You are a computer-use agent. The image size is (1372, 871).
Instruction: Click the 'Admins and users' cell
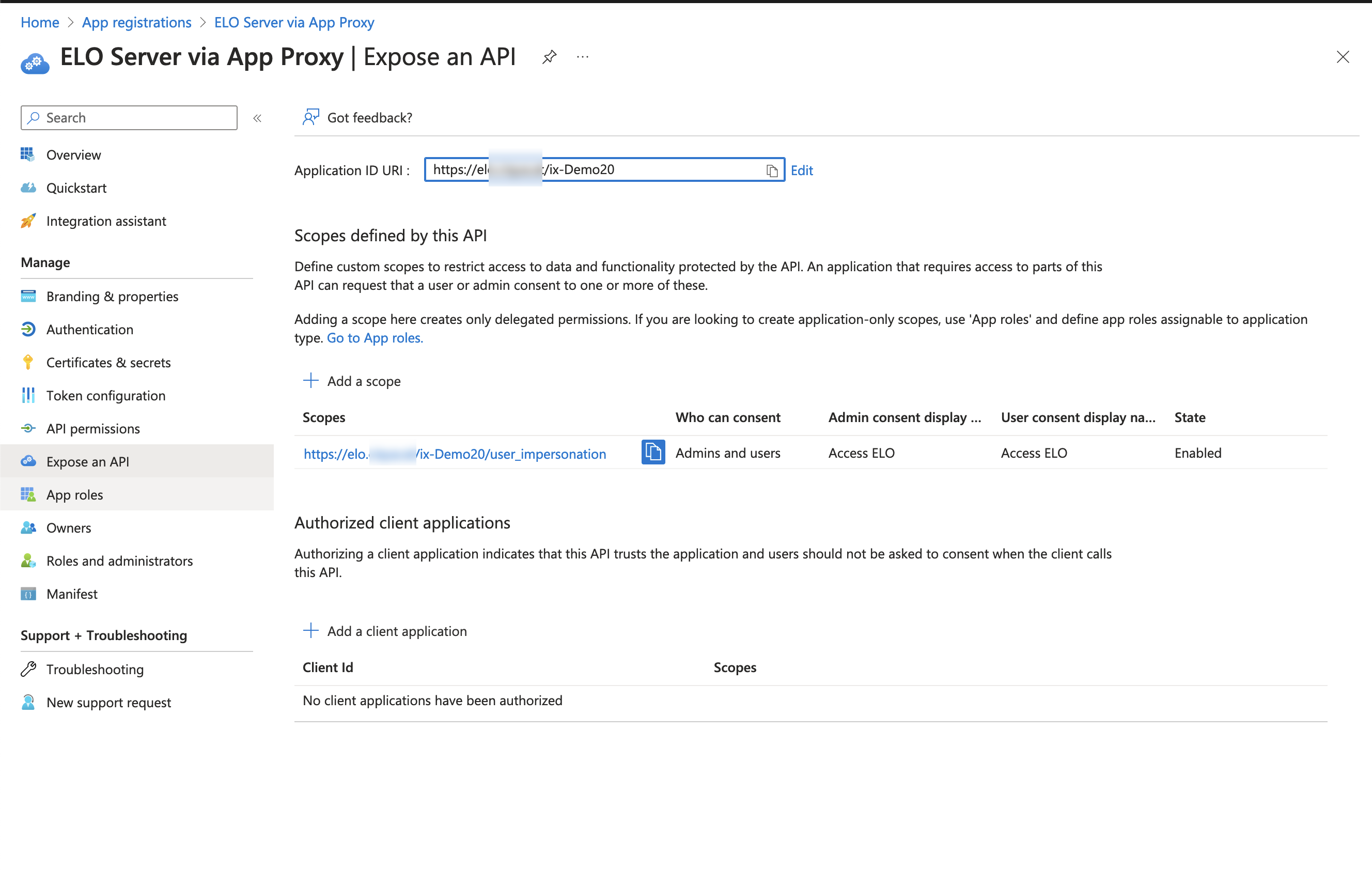(x=728, y=453)
